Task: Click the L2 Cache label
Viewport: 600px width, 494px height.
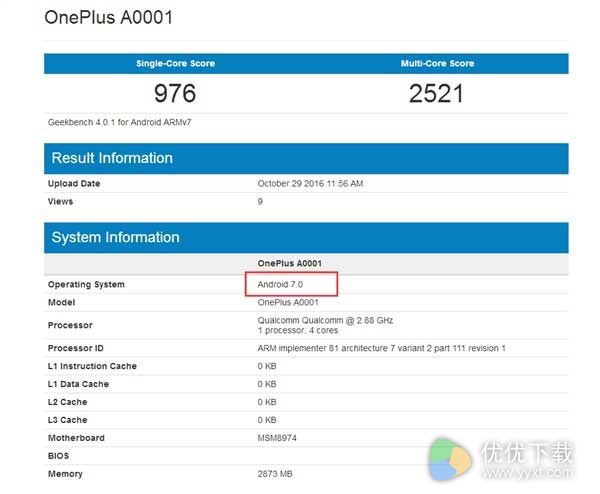Action: (68, 402)
